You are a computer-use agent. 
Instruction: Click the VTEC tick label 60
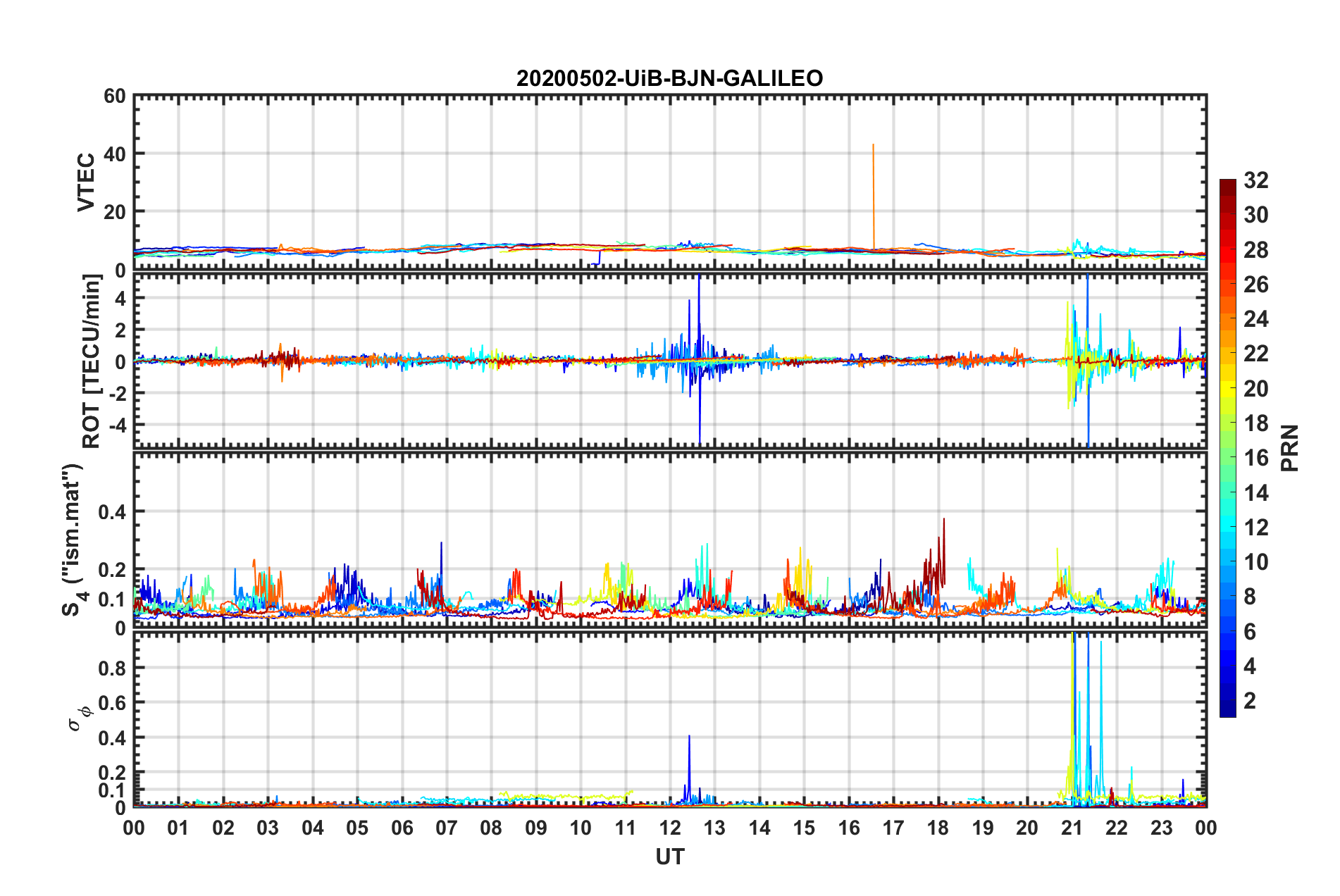(115, 96)
